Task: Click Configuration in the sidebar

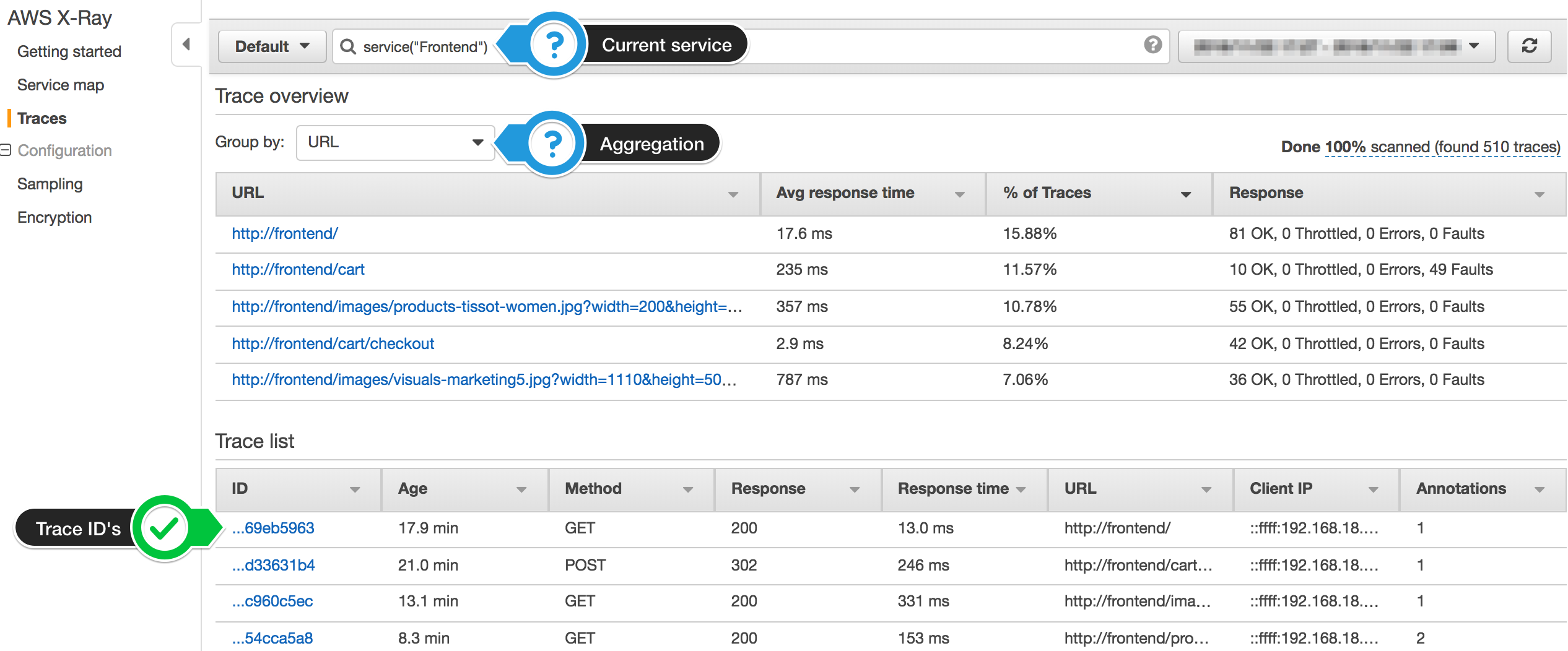Action: (65, 150)
